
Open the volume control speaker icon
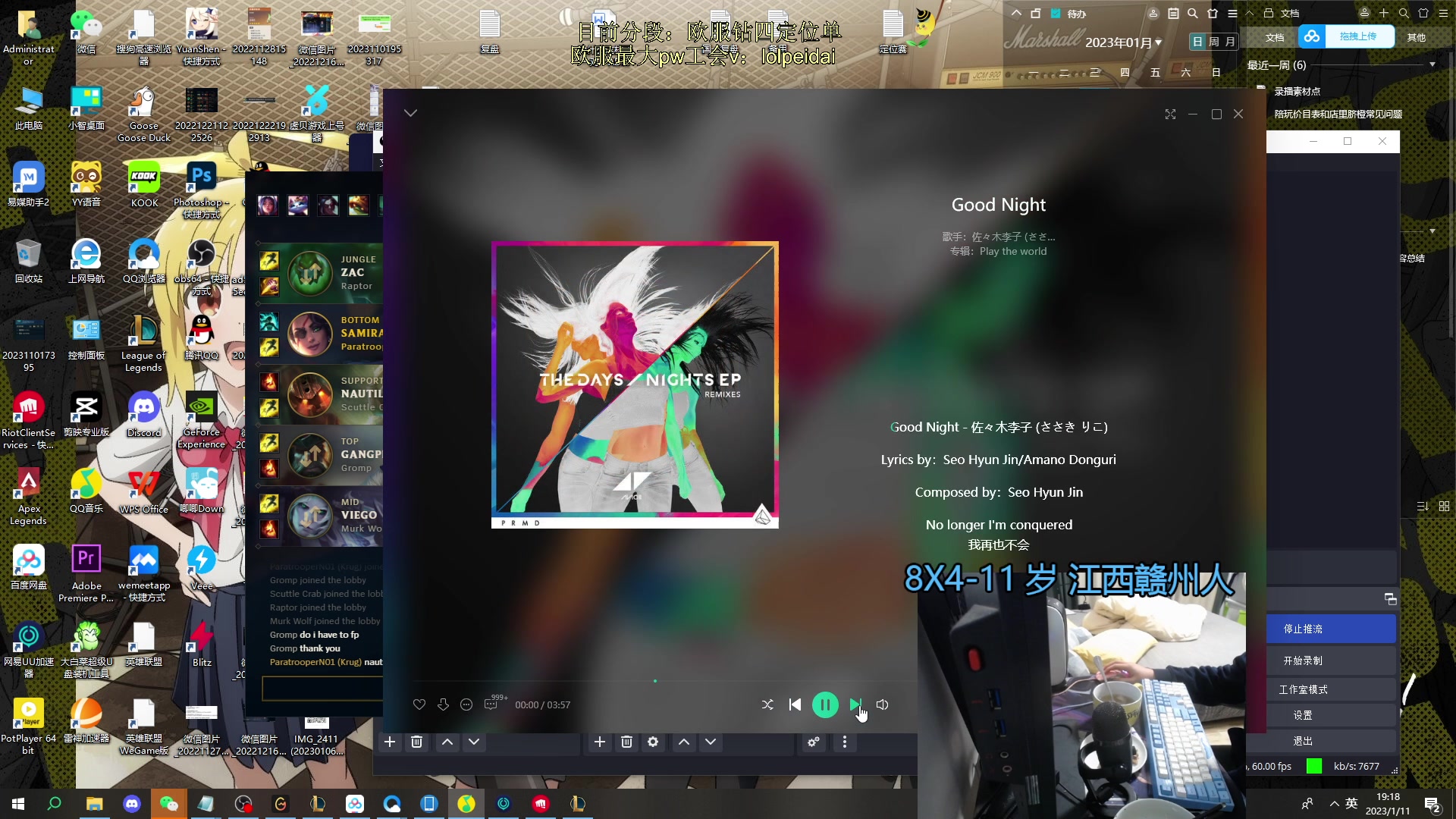[882, 704]
